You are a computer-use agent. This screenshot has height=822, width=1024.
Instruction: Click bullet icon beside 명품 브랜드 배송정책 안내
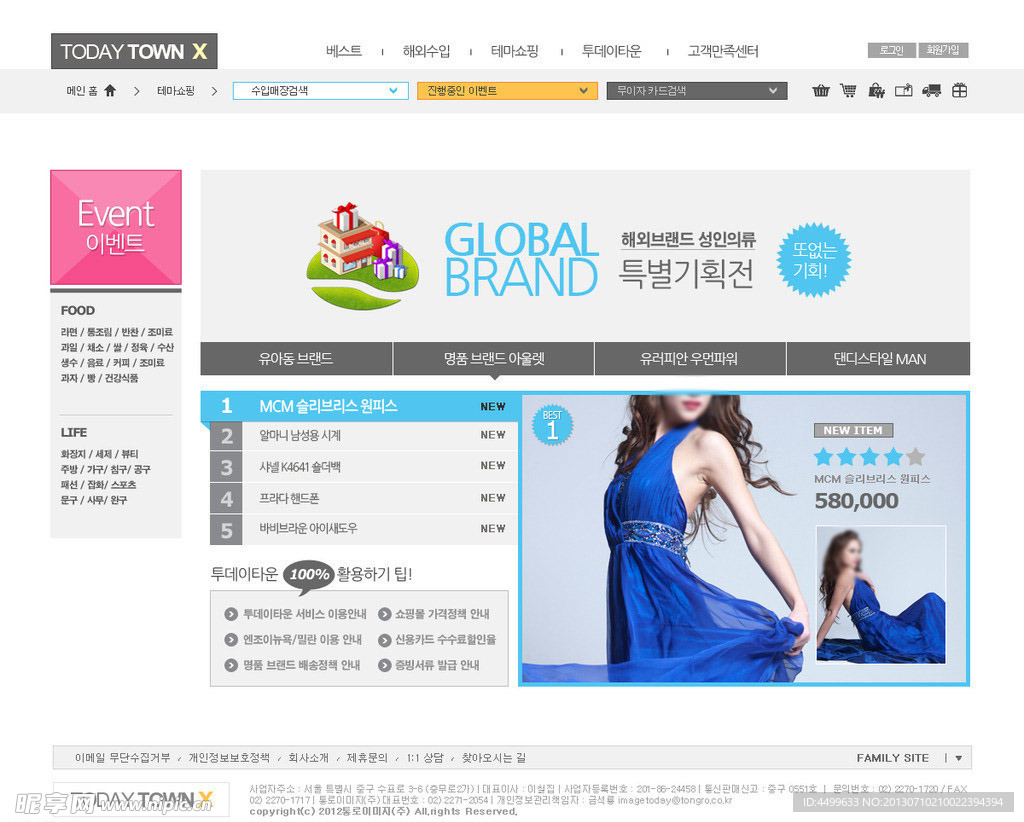tap(231, 665)
